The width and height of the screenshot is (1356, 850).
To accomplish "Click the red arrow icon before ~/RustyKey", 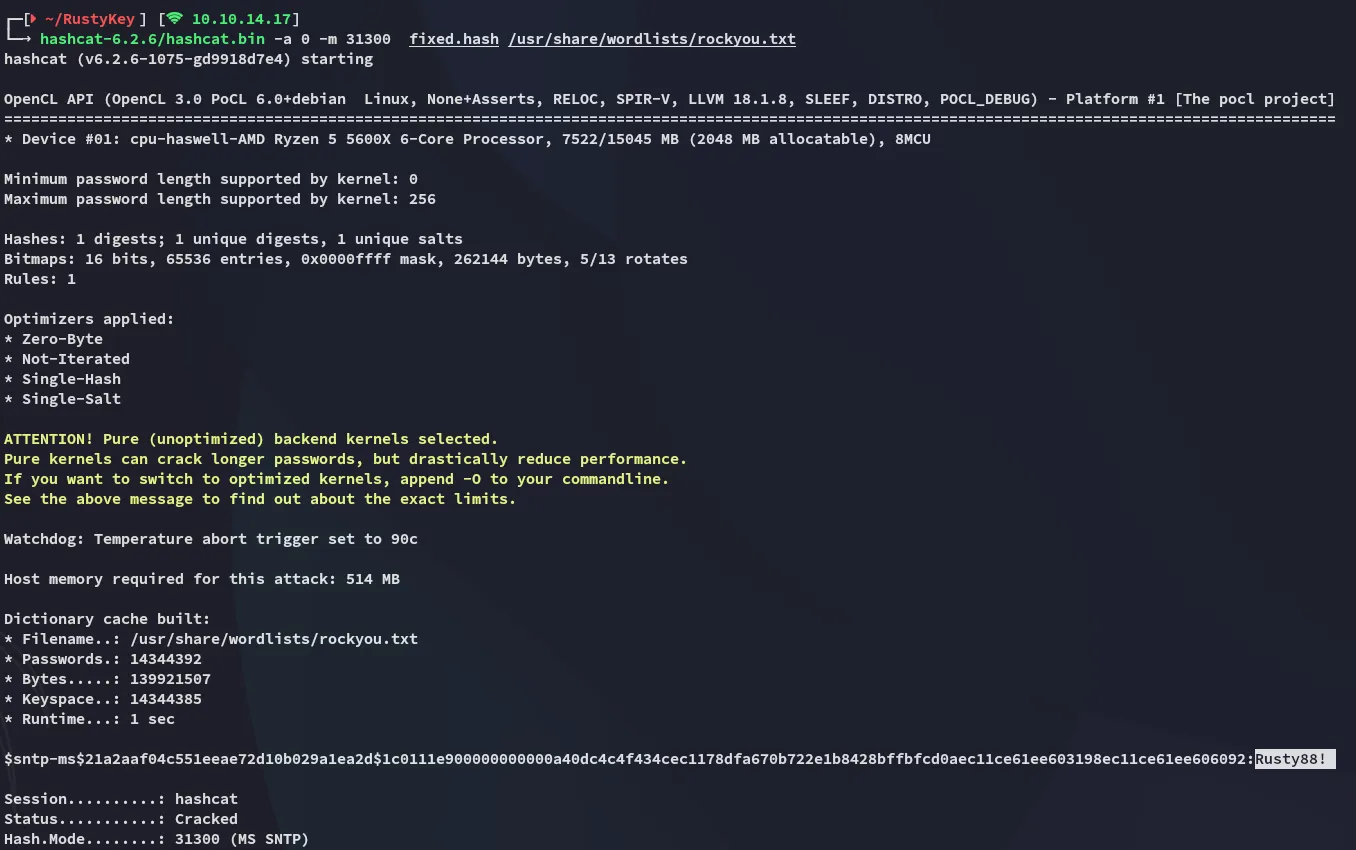I will 36,19.
